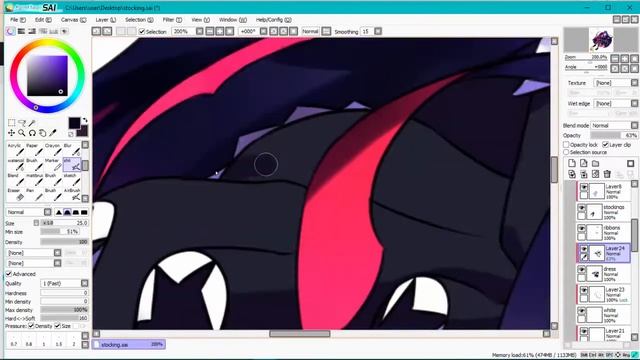
Task: Adjust the brush Size slider
Action: click(x=64, y=223)
